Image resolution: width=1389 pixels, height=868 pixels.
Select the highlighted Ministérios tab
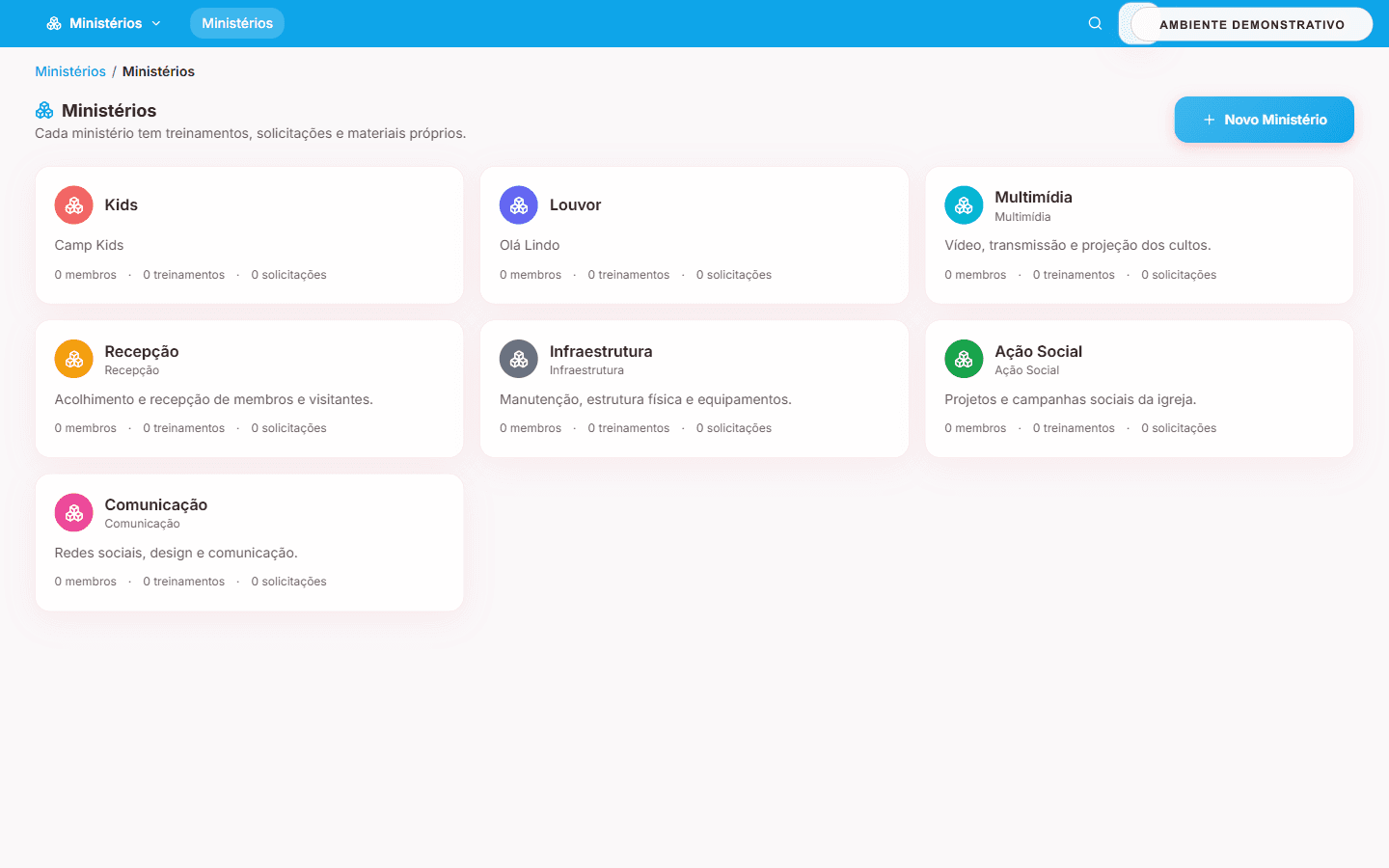[x=237, y=23]
